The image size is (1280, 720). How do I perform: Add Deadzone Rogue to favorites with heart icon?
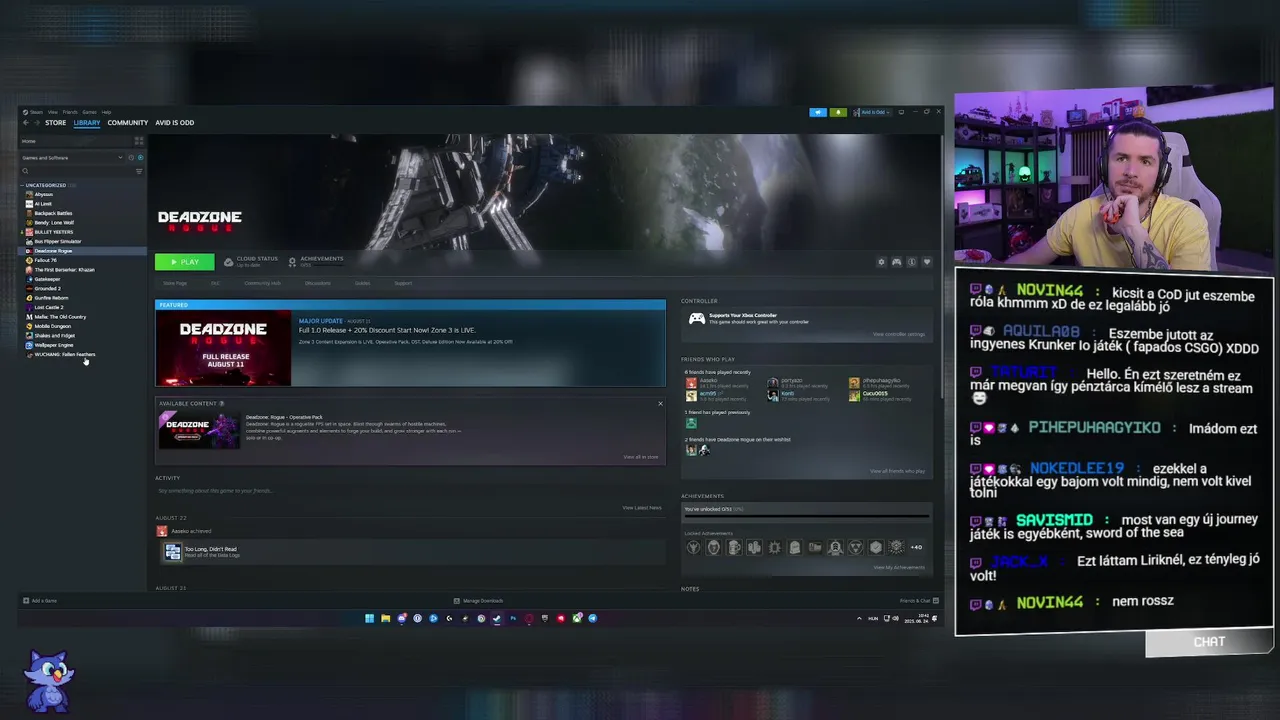tap(927, 262)
